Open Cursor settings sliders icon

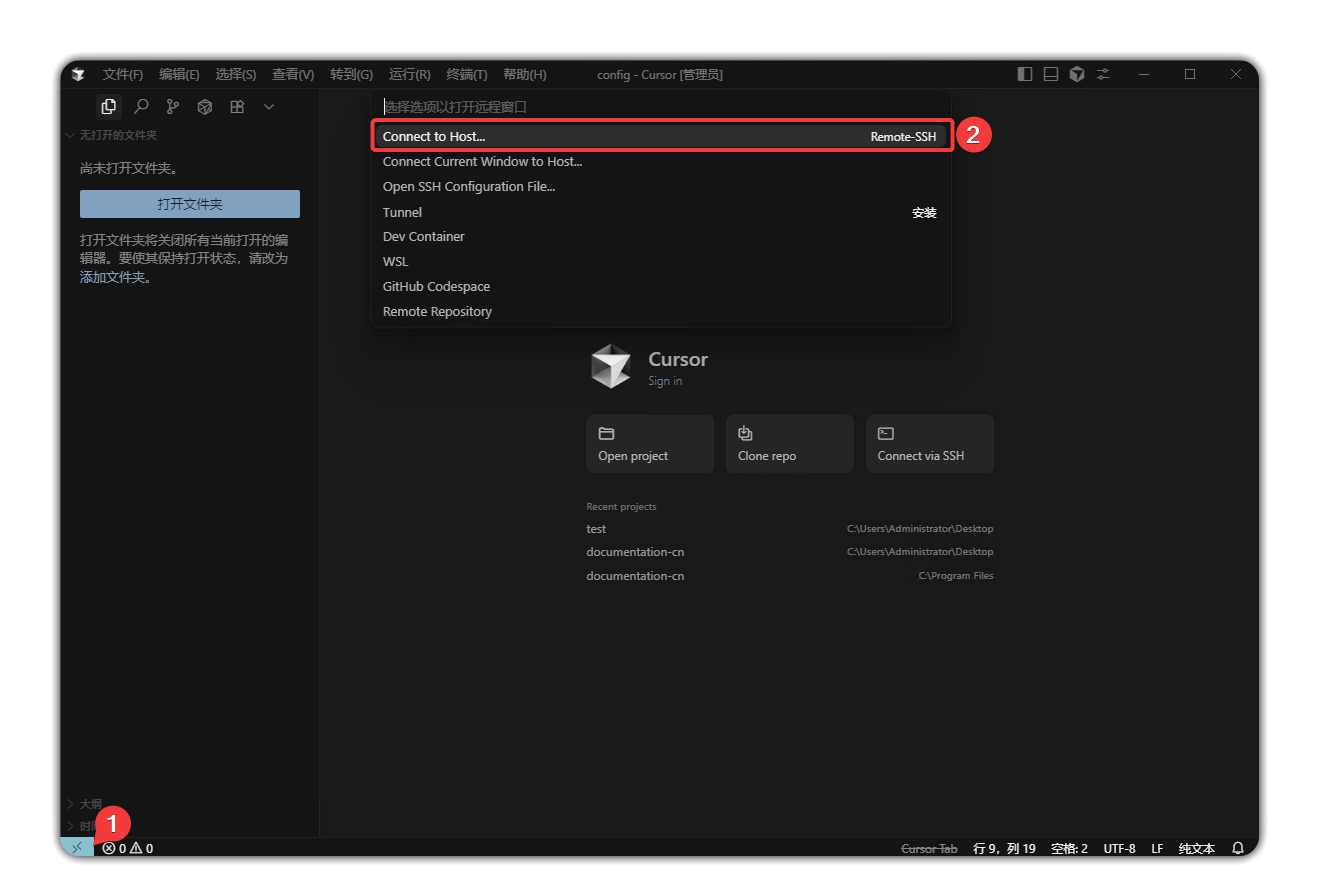tap(1103, 74)
